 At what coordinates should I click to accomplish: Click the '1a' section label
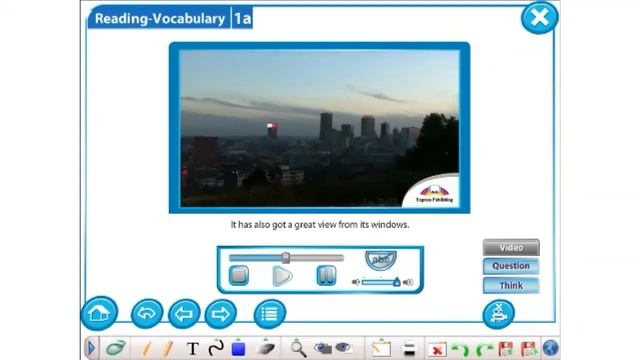tap(242, 19)
